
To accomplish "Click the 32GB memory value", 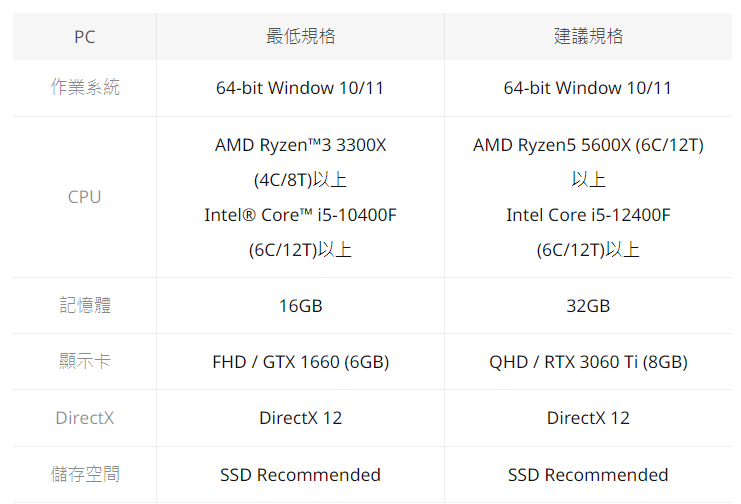I will (x=588, y=306).
